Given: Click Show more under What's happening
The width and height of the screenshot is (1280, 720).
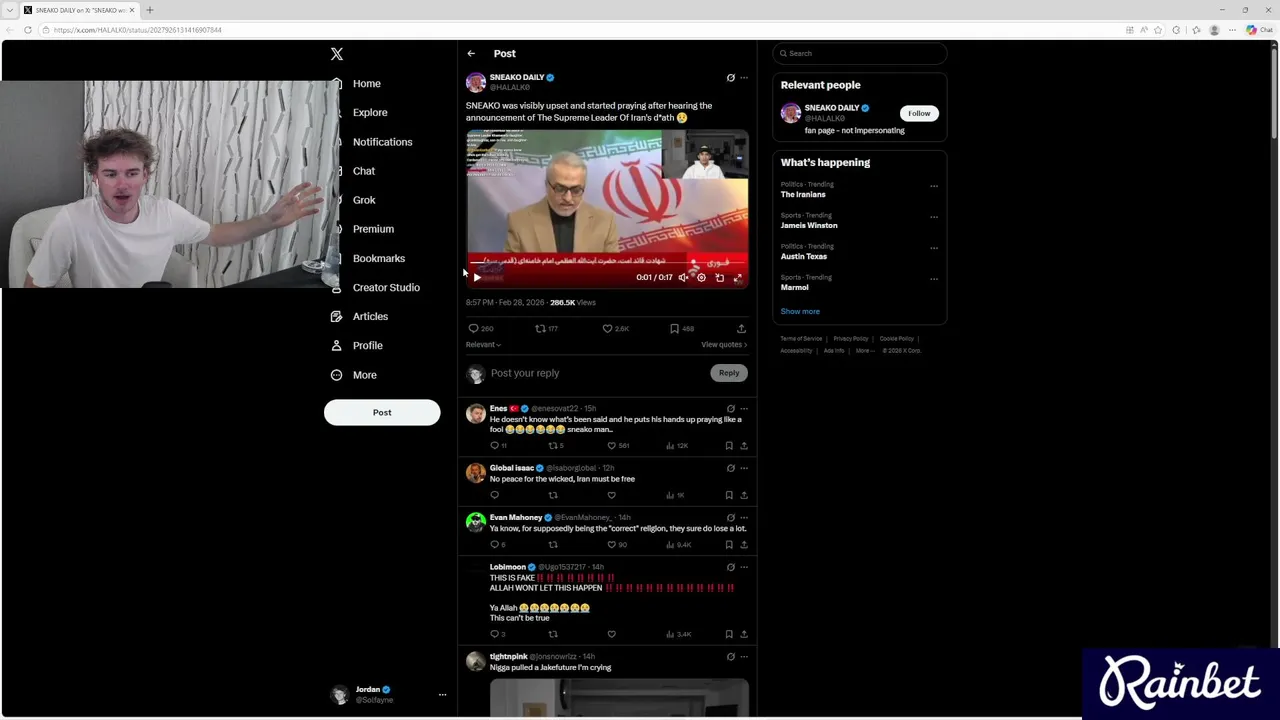Looking at the screenshot, I should [x=800, y=311].
